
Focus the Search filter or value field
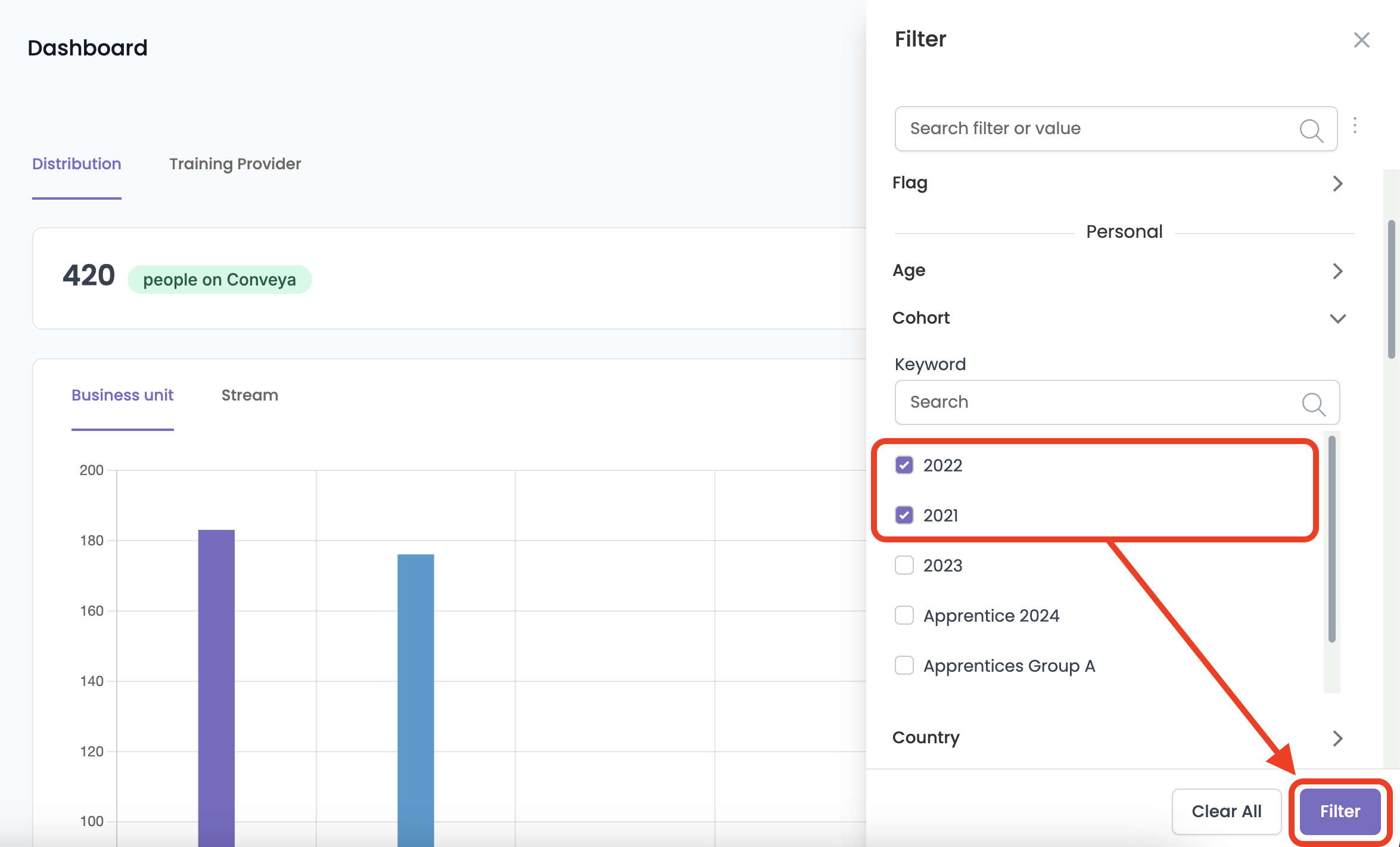pyautogui.click(x=1116, y=129)
